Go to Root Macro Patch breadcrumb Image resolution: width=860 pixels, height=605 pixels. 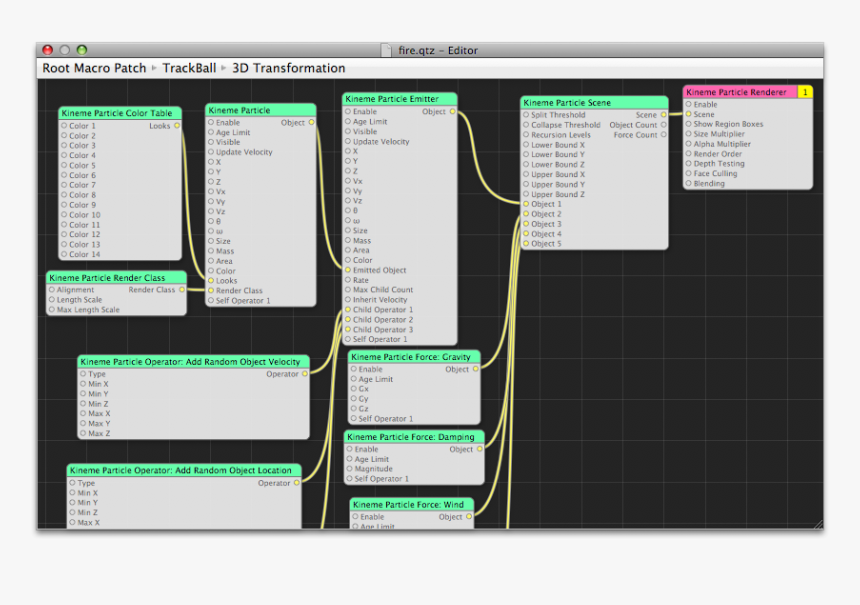coord(94,69)
